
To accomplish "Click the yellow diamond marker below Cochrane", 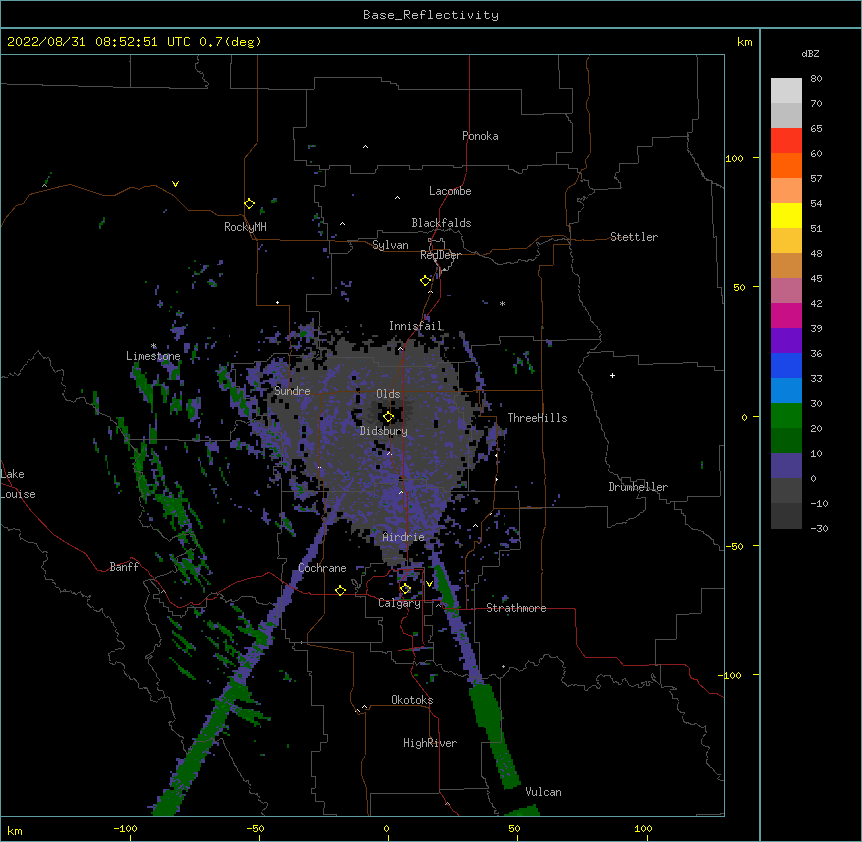I will [x=340, y=590].
